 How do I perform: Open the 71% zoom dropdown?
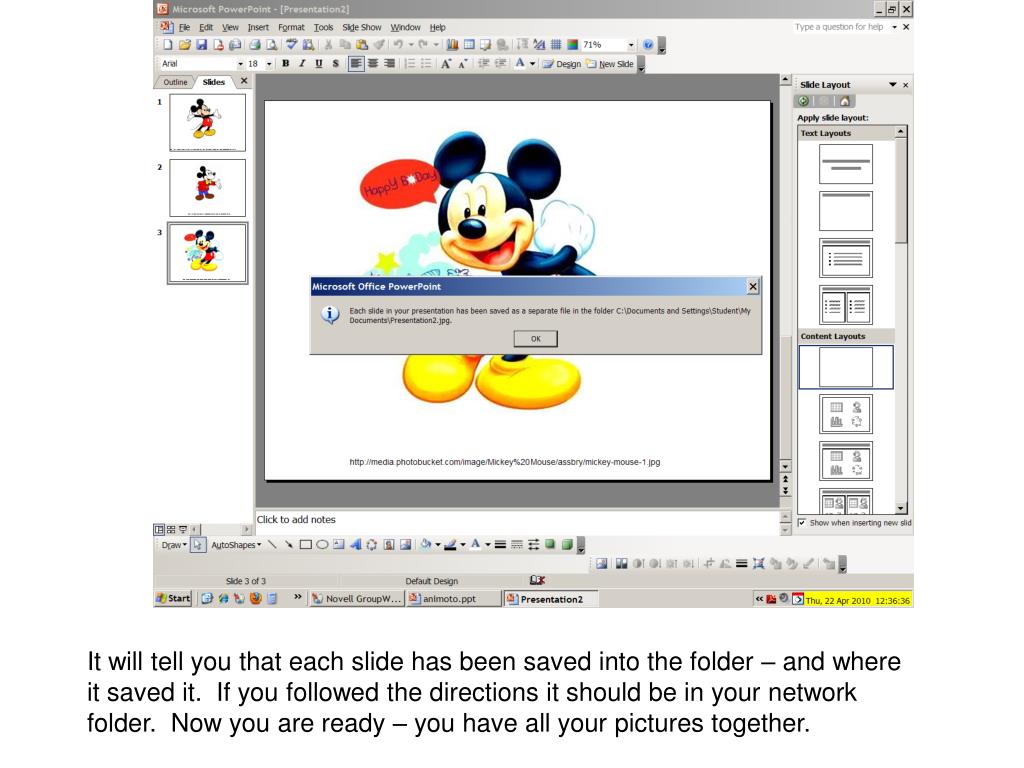(x=631, y=45)
